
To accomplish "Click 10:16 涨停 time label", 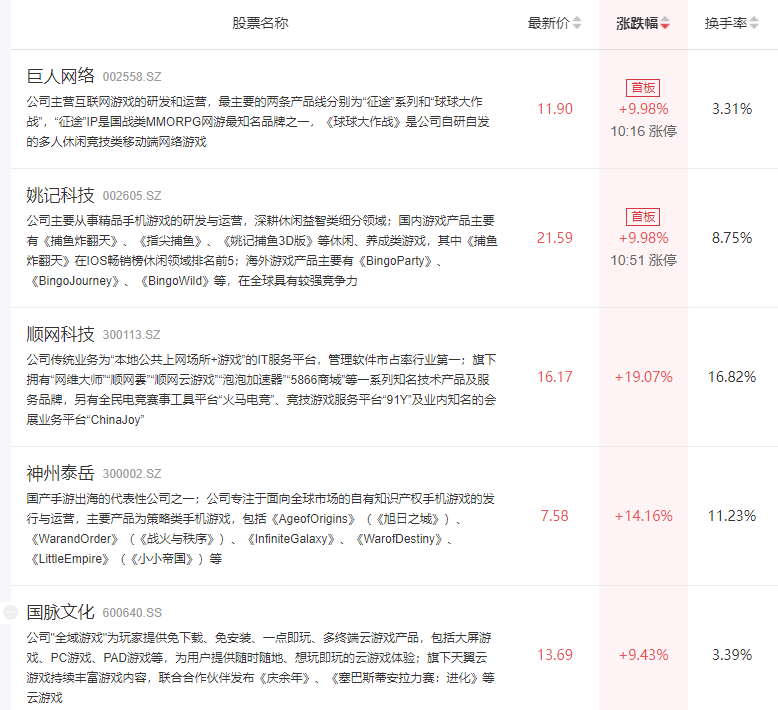I will click(644, 131).
